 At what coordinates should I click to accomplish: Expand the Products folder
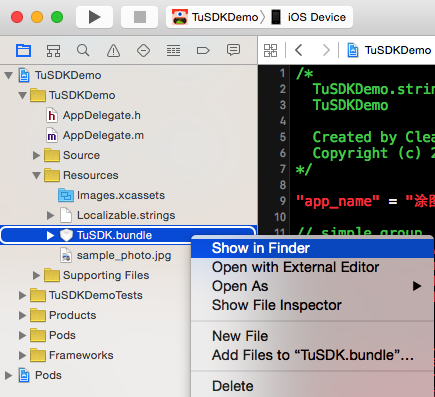[x=22, y=315]
